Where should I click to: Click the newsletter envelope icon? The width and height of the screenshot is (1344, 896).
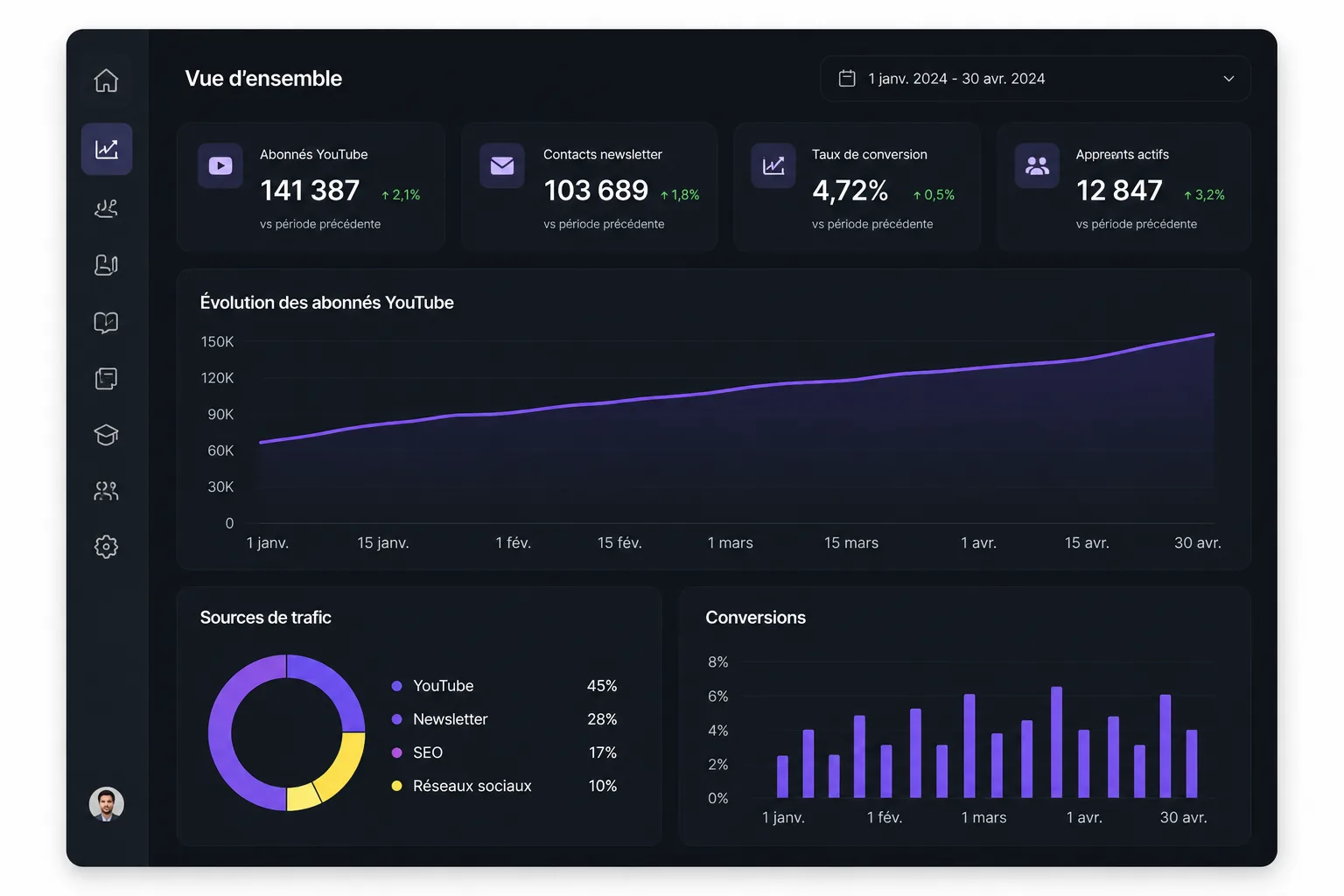(x=502, y=165)
